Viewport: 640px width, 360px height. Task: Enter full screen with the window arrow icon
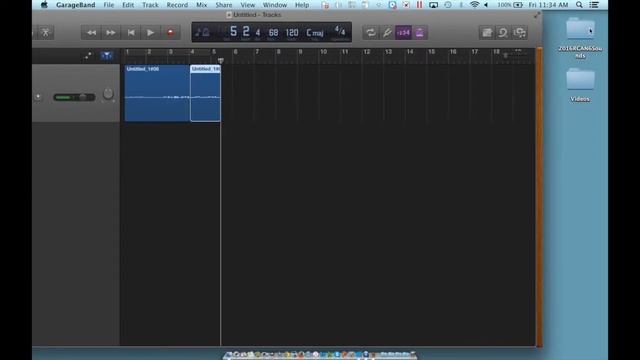537,15
